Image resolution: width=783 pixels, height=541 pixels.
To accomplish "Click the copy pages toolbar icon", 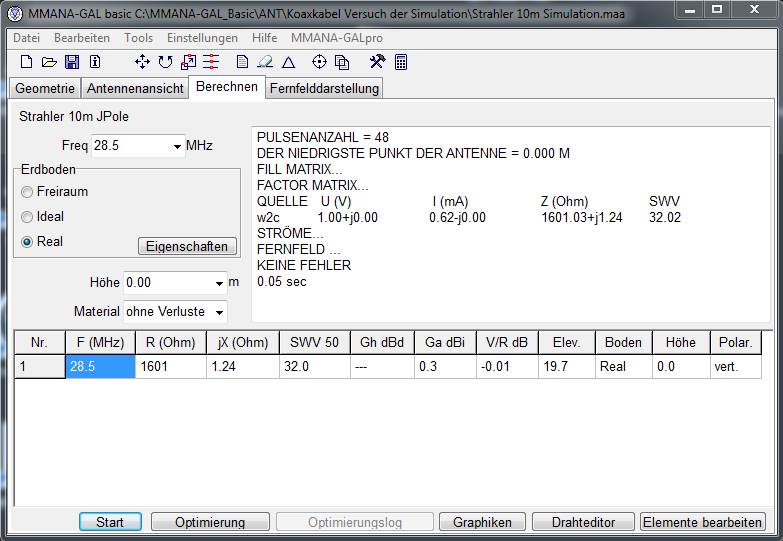I will [342, 62].
